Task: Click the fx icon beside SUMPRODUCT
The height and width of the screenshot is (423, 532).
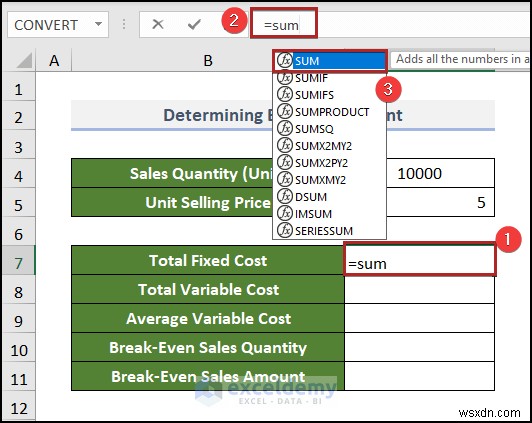Action: [285, 111]
